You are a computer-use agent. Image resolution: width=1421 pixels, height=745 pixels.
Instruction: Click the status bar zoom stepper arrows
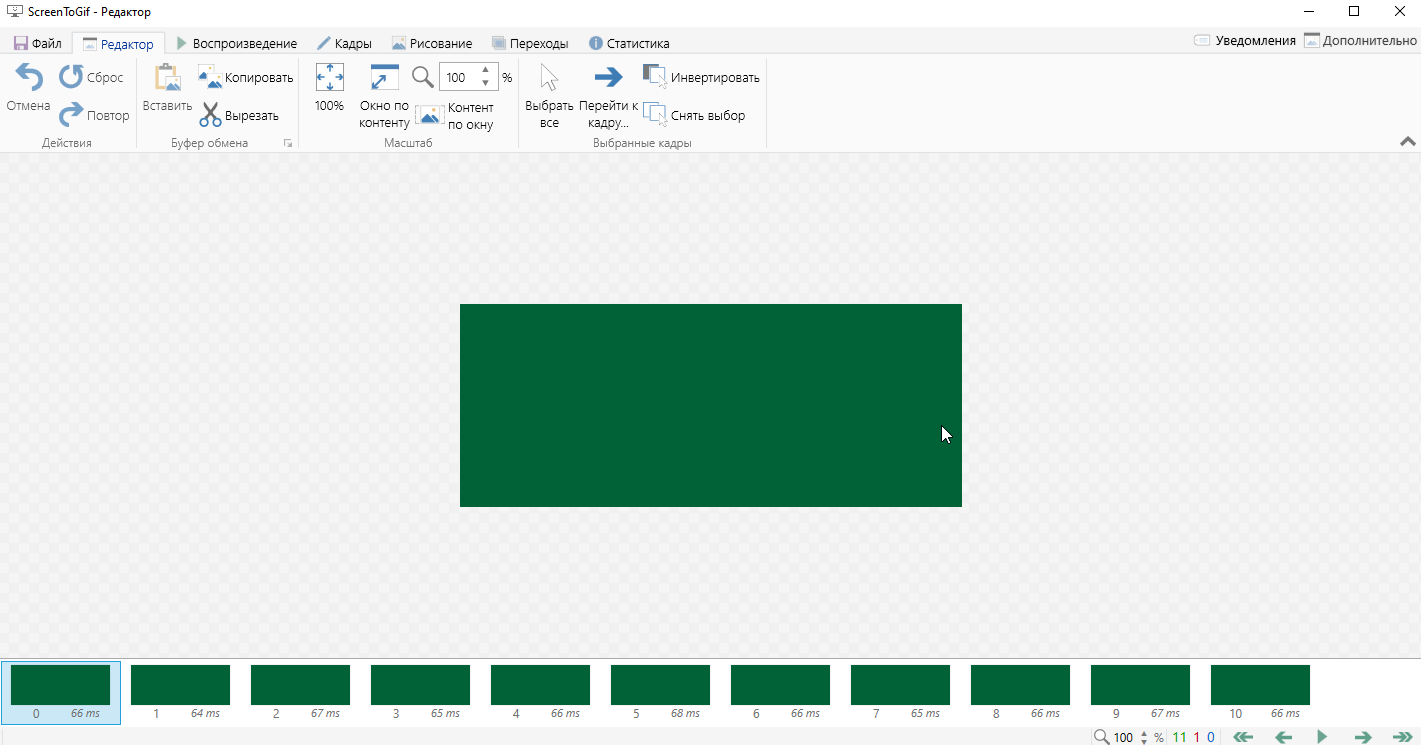coord(1144,737)
